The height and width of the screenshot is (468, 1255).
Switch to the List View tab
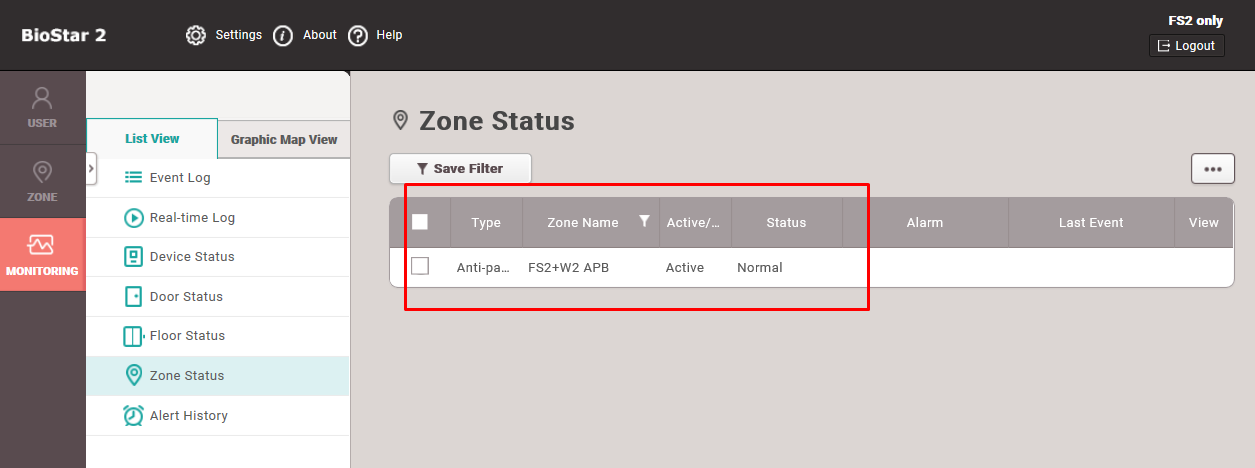(152, 139)
